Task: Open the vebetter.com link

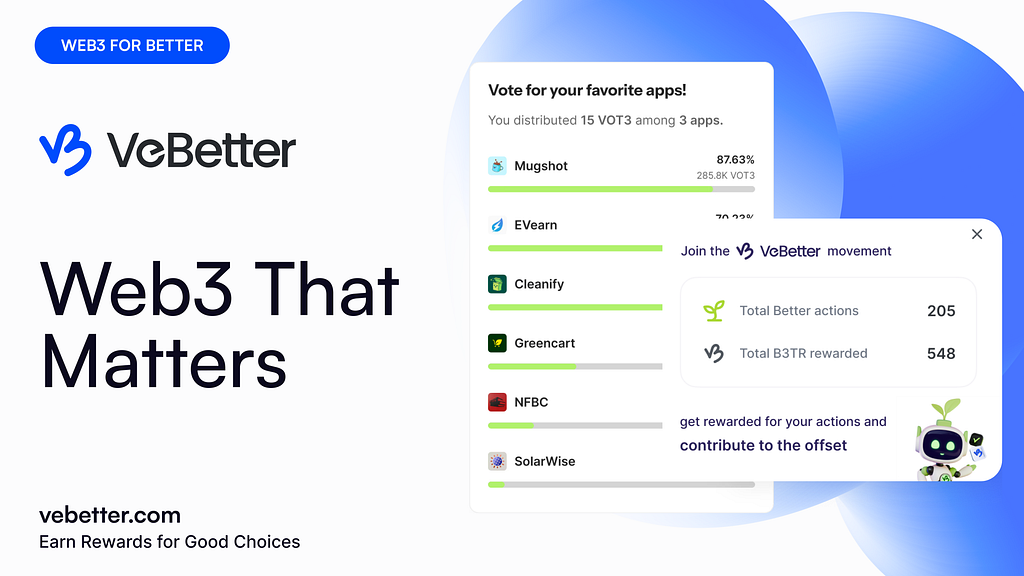Action: tap(110, 515)
